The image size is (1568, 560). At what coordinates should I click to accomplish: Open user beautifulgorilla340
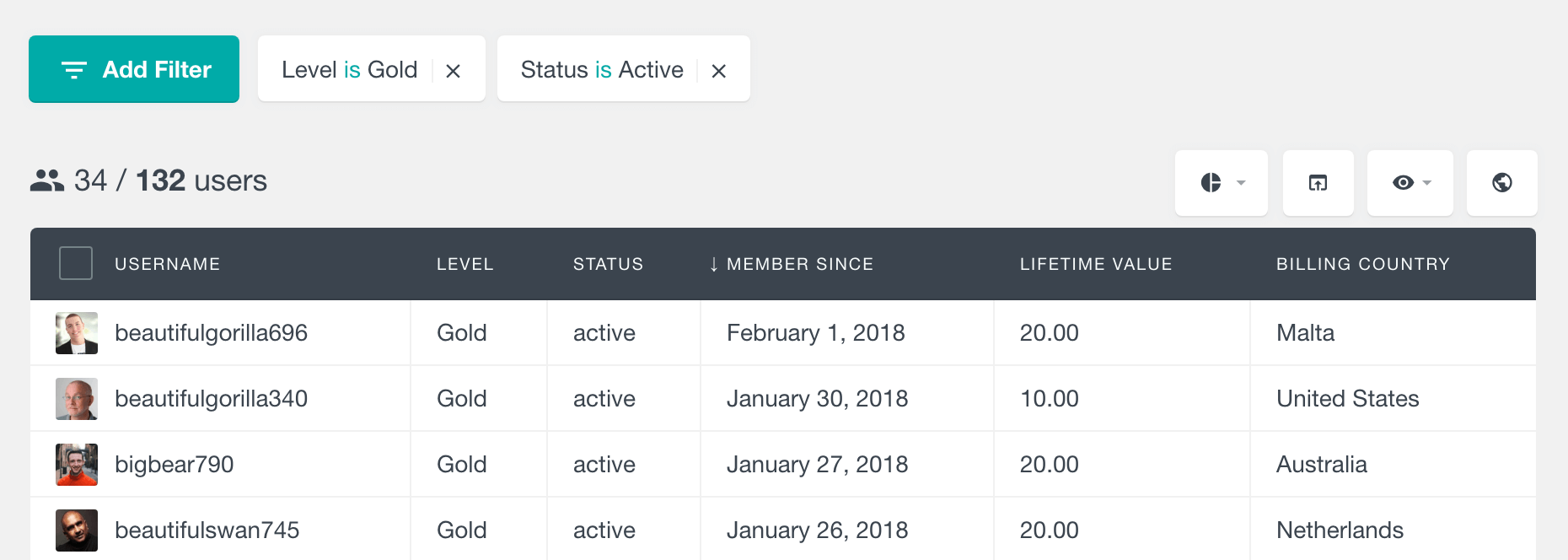click(x=211, y=399)
